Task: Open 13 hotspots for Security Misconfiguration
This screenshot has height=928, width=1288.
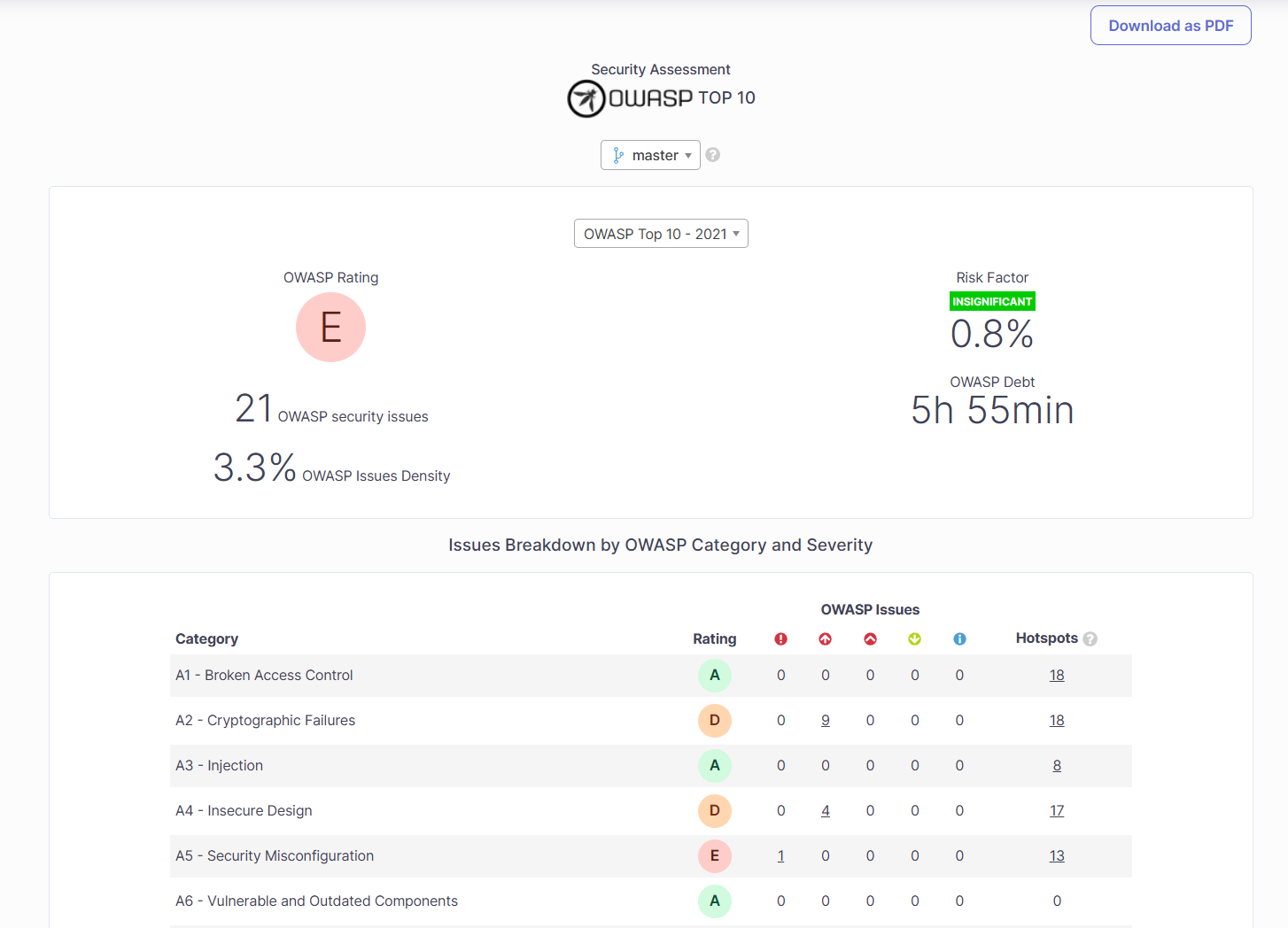Action: pos(1057,856)
